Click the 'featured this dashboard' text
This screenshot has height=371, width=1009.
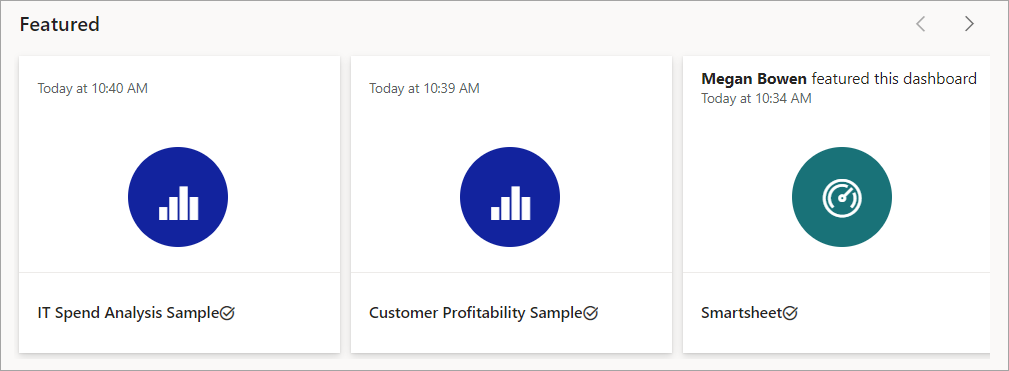[x=894, y=79]
